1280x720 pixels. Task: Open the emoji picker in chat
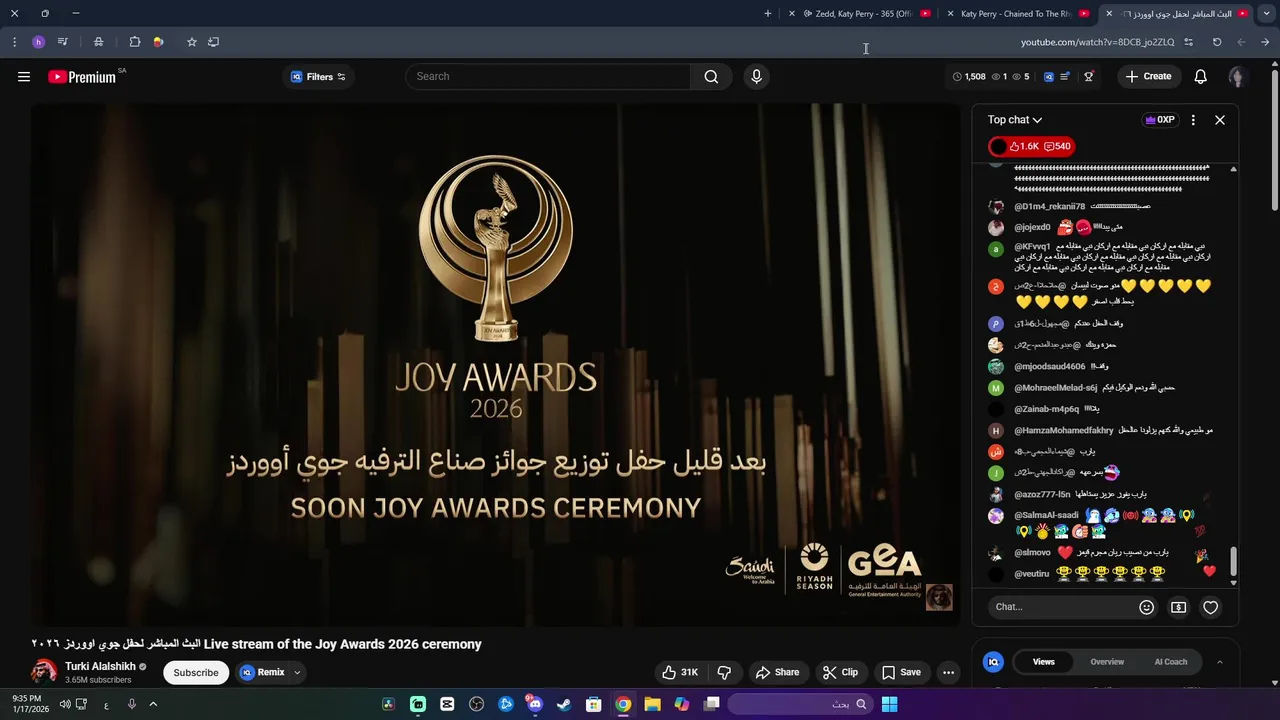1147,607
